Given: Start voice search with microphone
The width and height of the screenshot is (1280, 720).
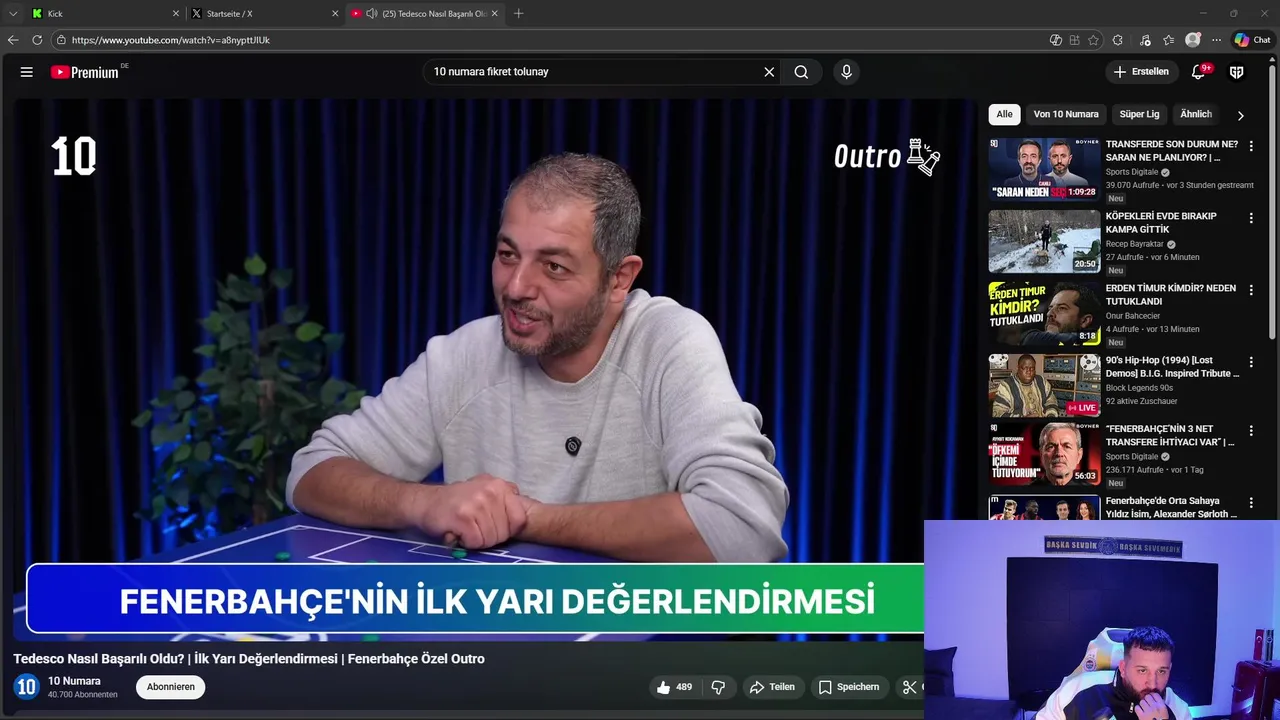Looking at the screenshot, I should pyautogui.click(x=846, y=72).
